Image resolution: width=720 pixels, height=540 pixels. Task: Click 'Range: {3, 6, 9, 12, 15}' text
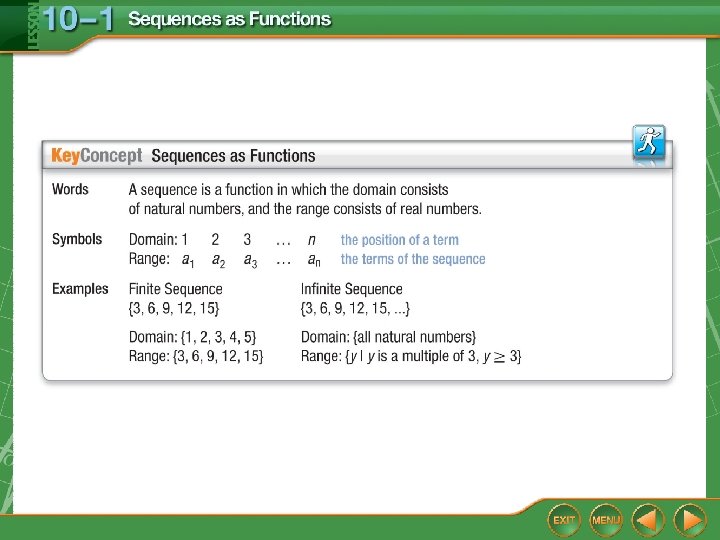pyautogui.click(x=196, y=356)
